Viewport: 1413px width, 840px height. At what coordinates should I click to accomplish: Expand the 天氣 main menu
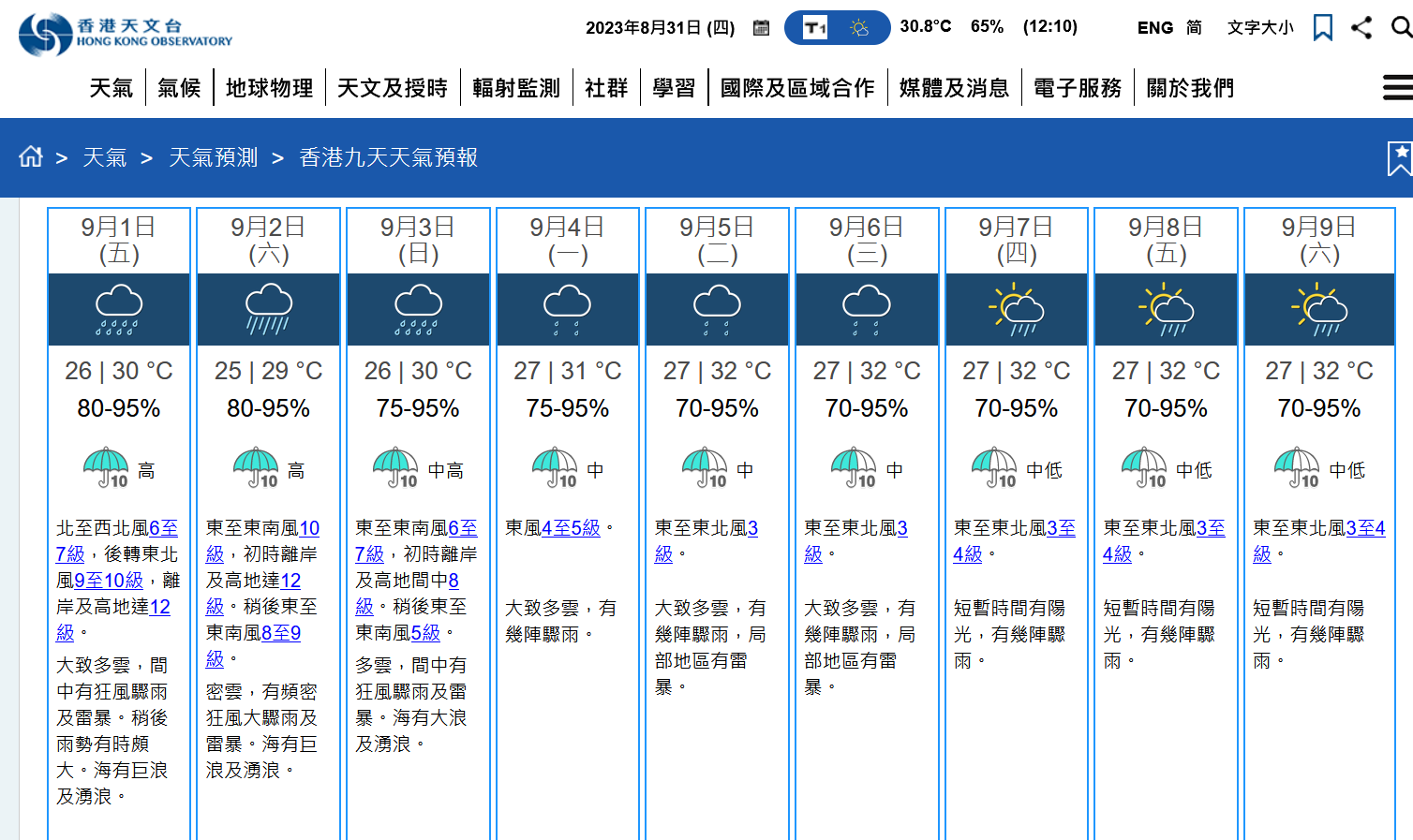(x=112, y=88)
